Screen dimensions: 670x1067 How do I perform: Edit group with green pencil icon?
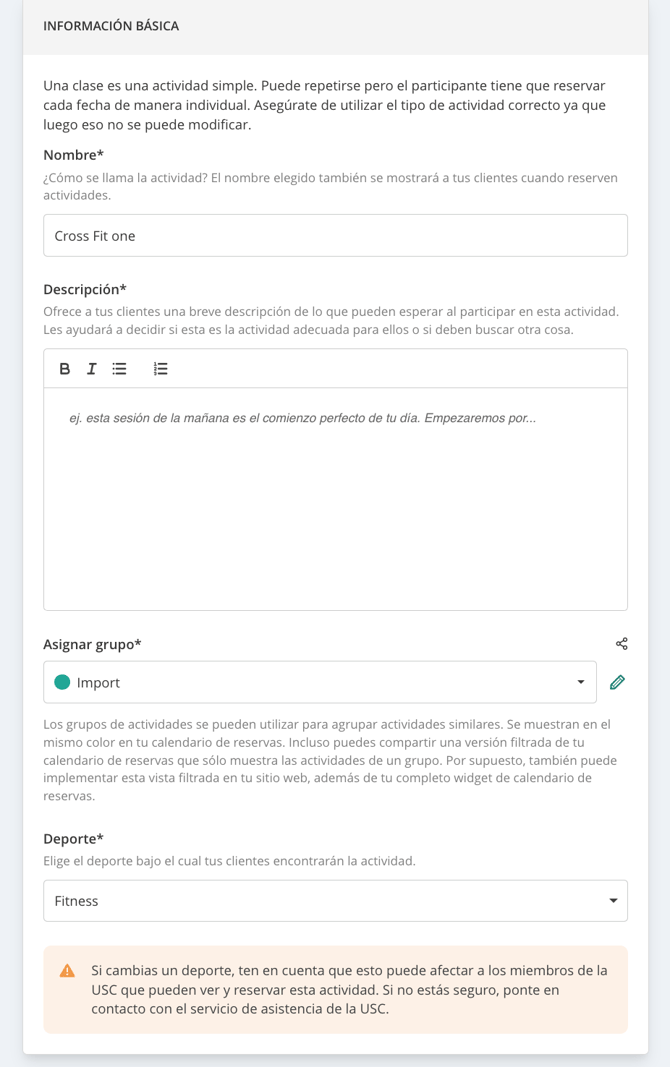617,682
